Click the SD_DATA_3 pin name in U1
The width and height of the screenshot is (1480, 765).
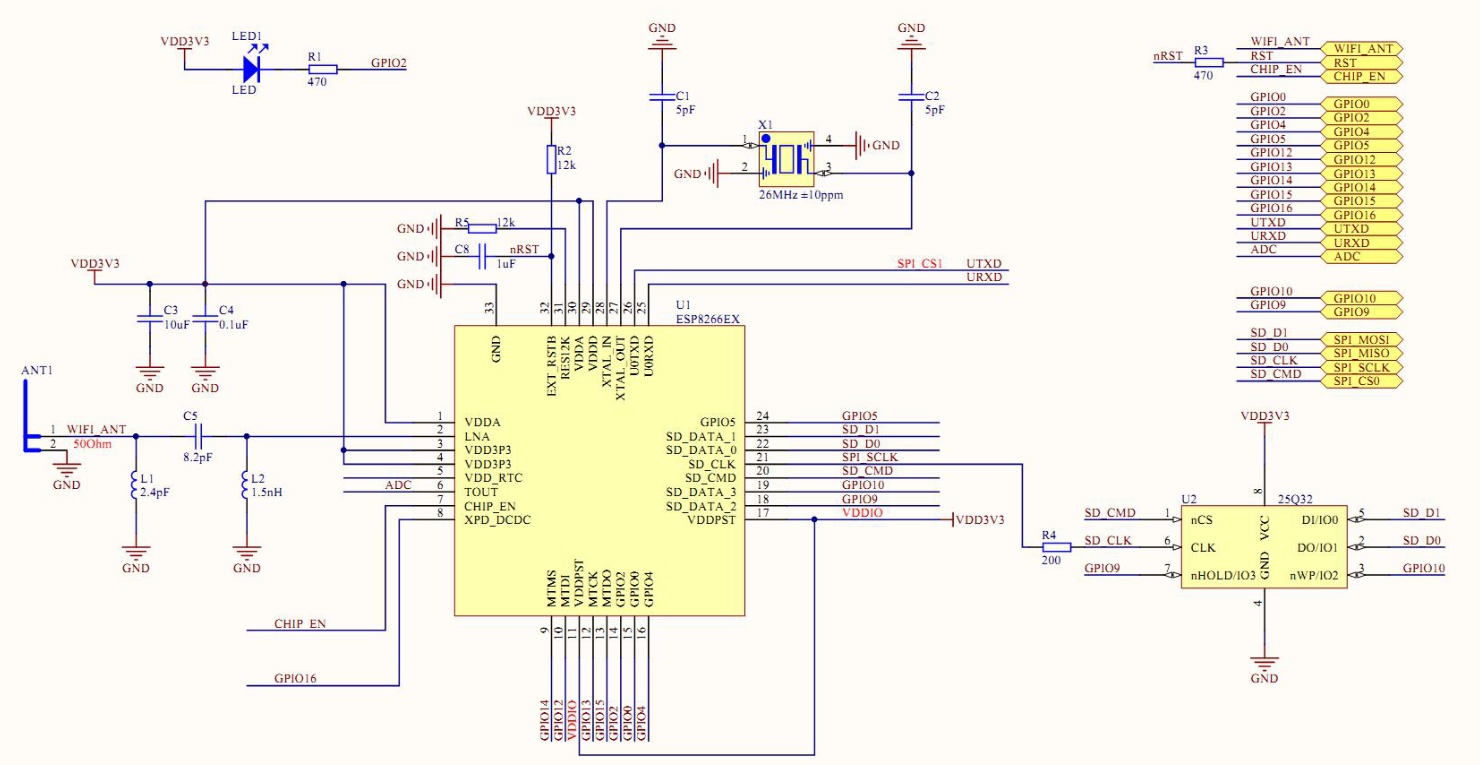coord(699,492)
